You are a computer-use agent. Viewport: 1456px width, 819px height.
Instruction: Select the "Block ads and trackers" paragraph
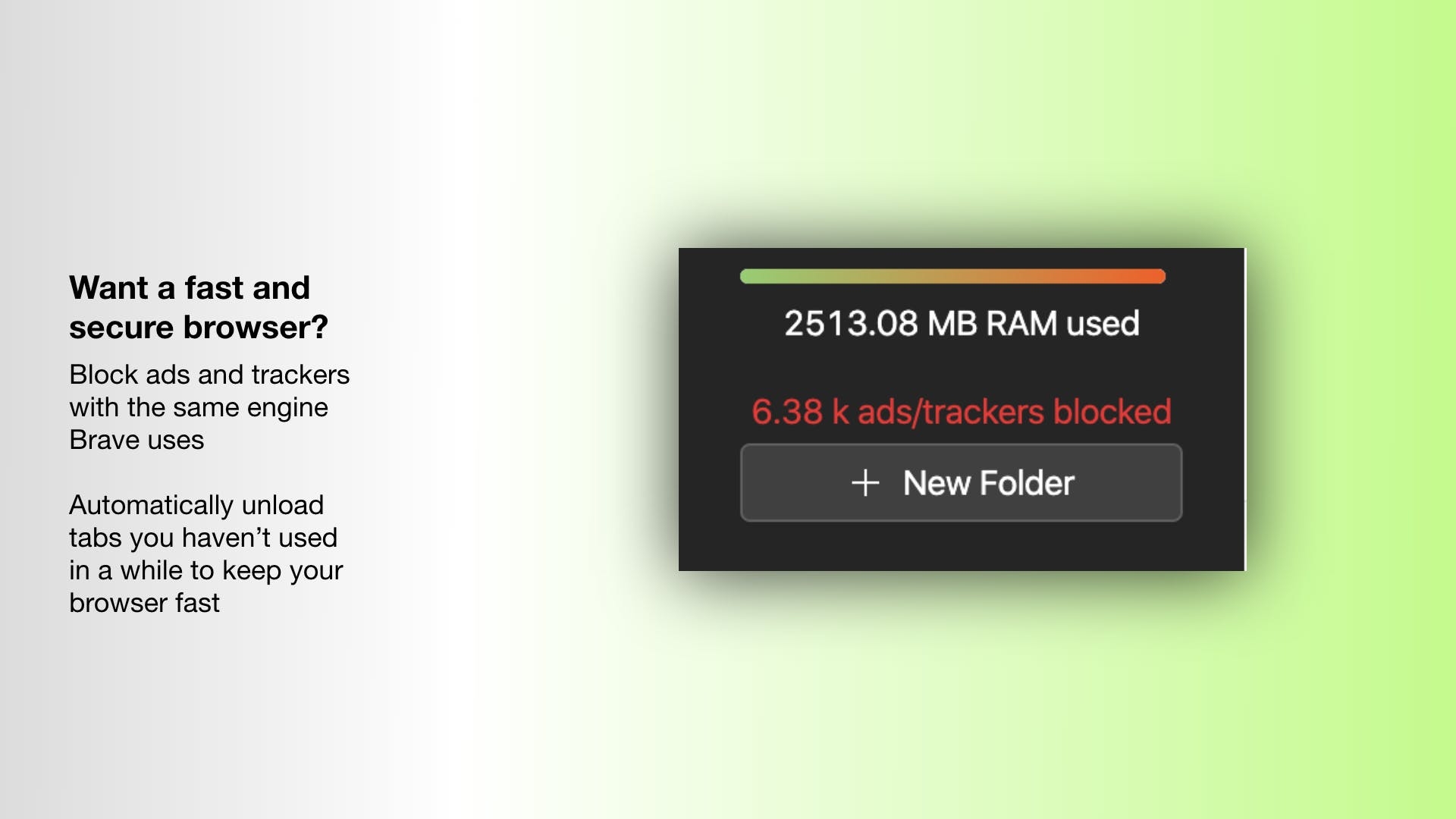(209, 407)
